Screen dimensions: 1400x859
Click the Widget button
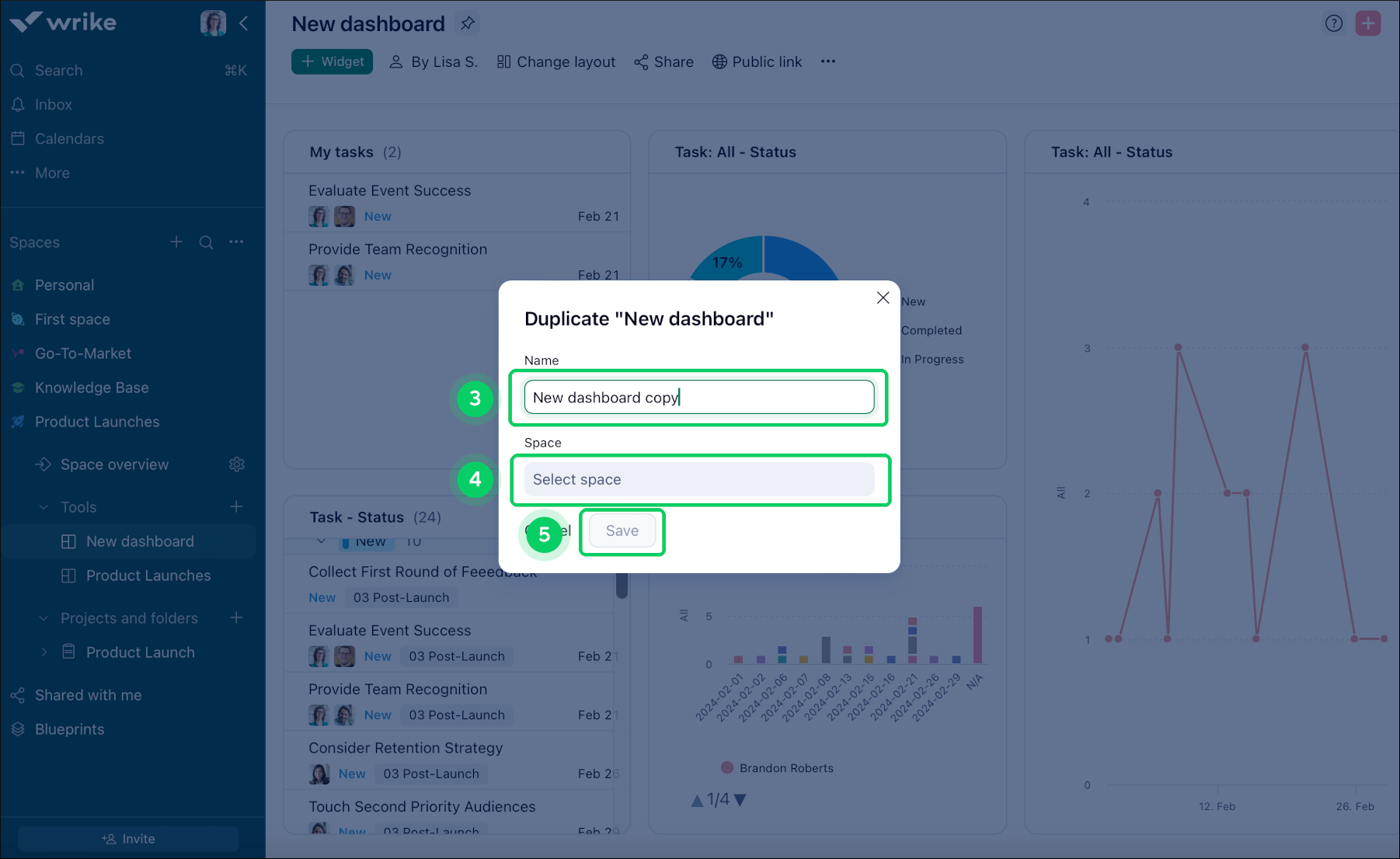pos(332,61)
